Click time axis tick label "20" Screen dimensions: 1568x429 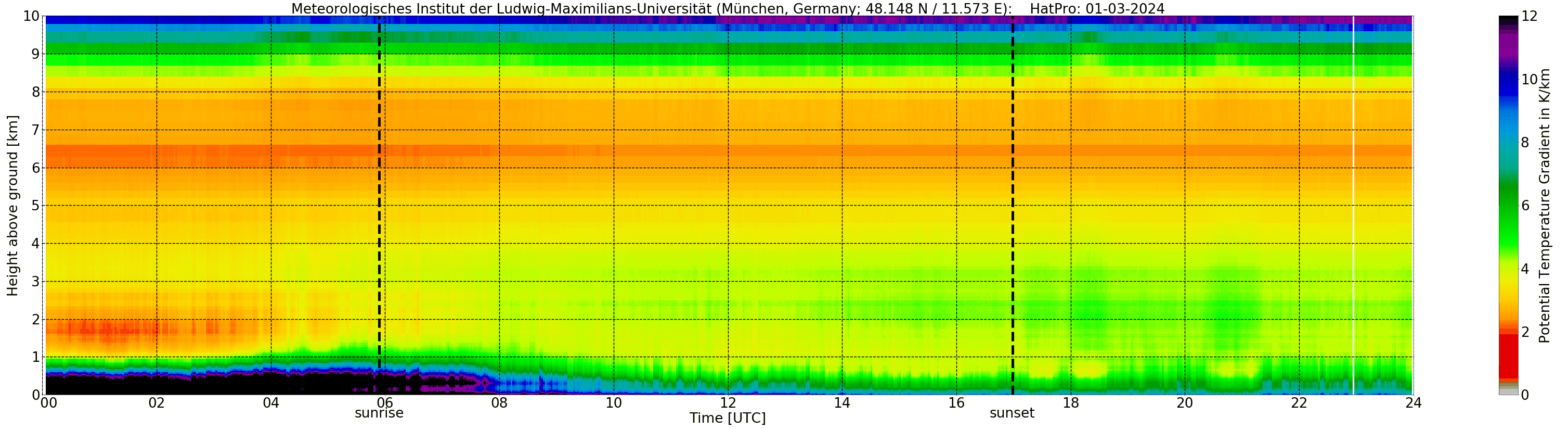pyautogui.click(x=1185, y=403)
